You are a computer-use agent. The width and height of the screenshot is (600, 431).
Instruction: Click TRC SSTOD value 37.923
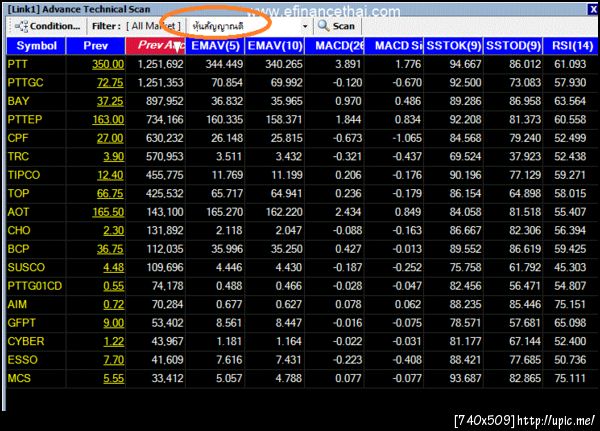(525, 157)
